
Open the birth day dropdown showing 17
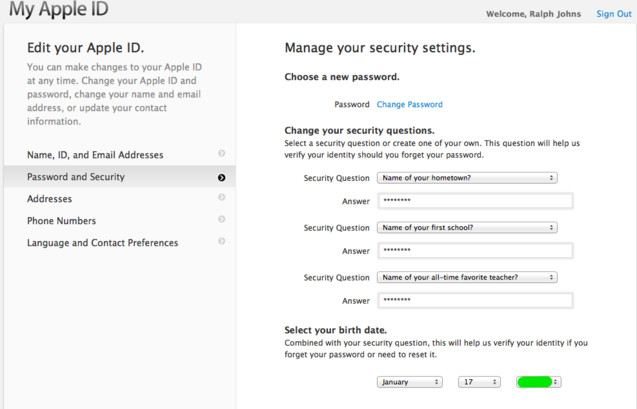click(479, 382)
